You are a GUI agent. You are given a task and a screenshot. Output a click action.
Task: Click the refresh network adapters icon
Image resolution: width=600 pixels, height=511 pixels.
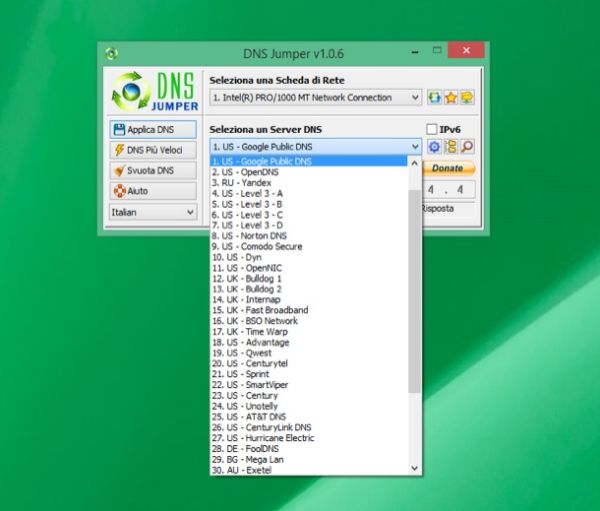434,98
